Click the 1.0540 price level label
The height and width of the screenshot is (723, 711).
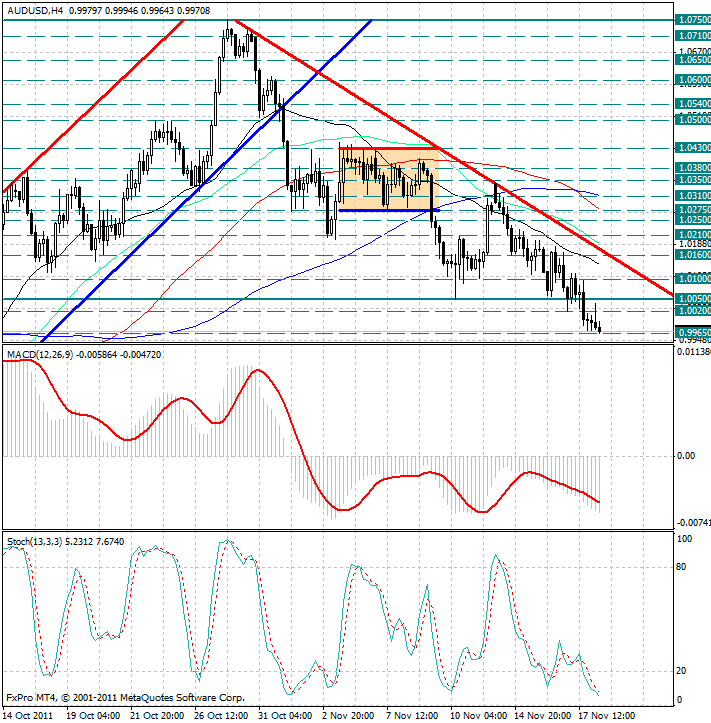click(x=693, y=104)
